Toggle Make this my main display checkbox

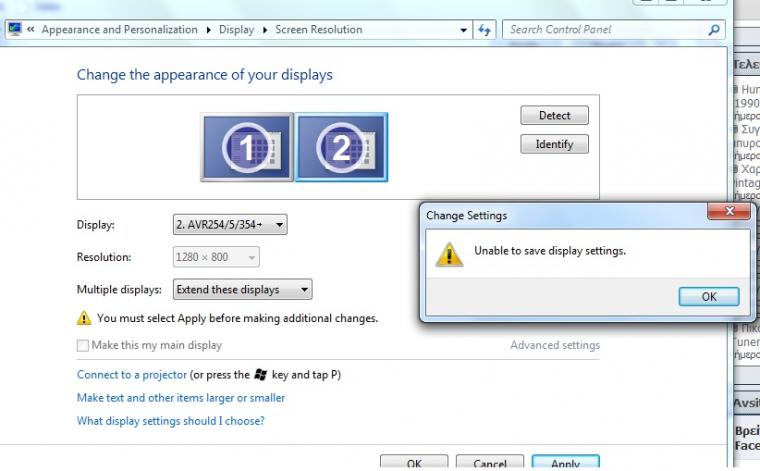(83, 345)
